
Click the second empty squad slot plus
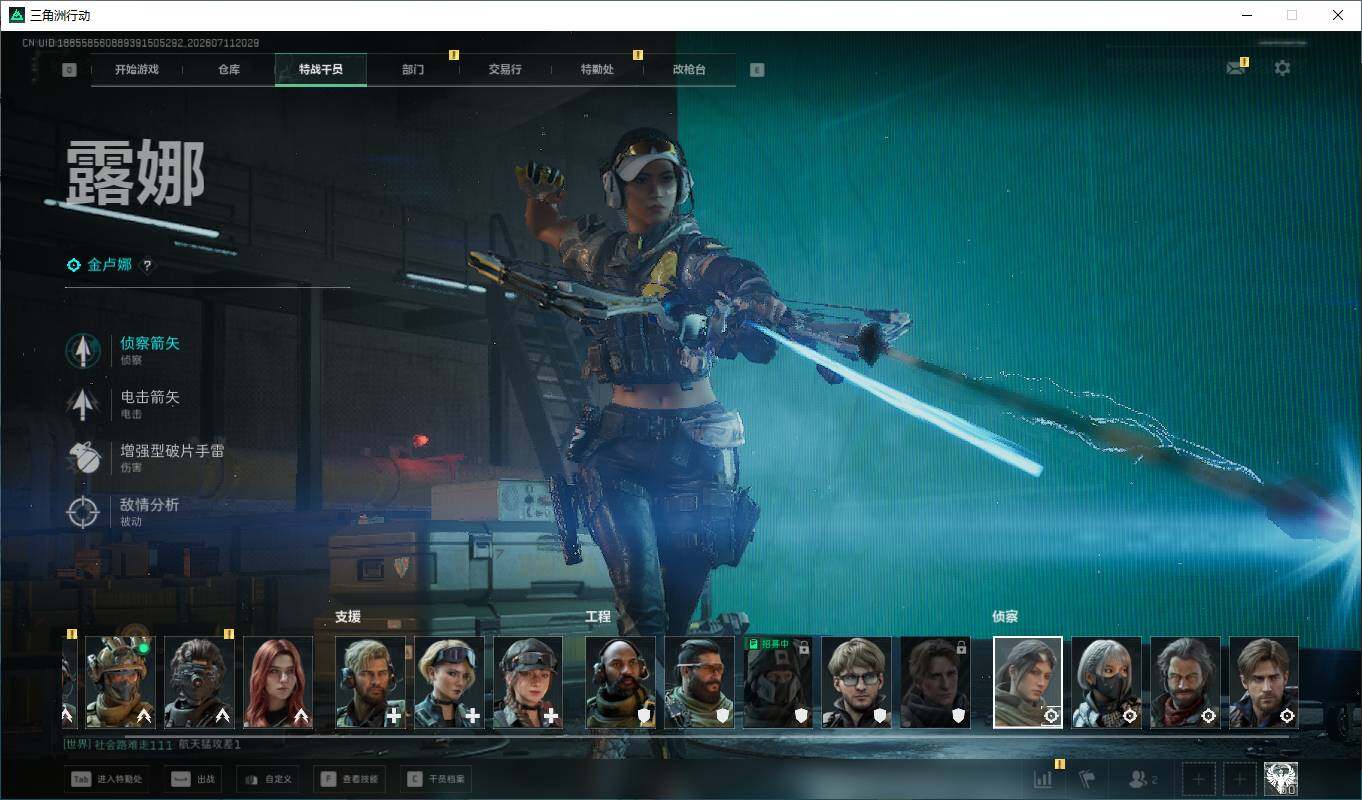[1240, 778]
